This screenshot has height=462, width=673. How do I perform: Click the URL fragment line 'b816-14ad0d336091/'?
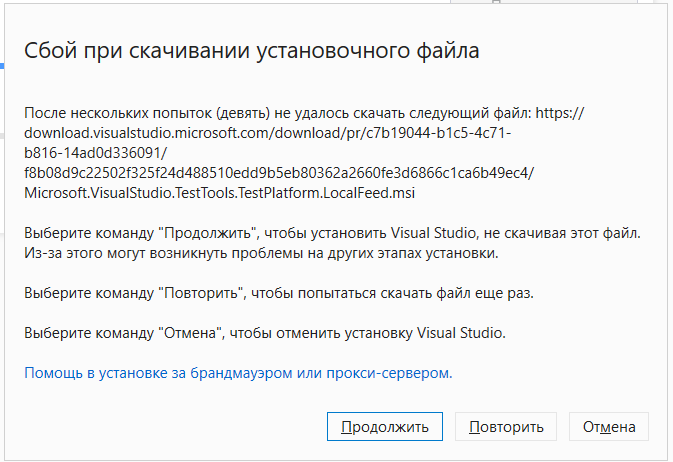[96, 153]
